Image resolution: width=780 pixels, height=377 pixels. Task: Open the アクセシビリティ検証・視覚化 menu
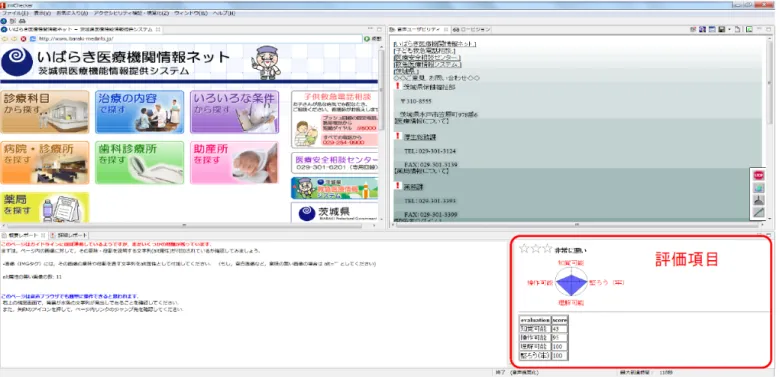click(x=131, y=13)
